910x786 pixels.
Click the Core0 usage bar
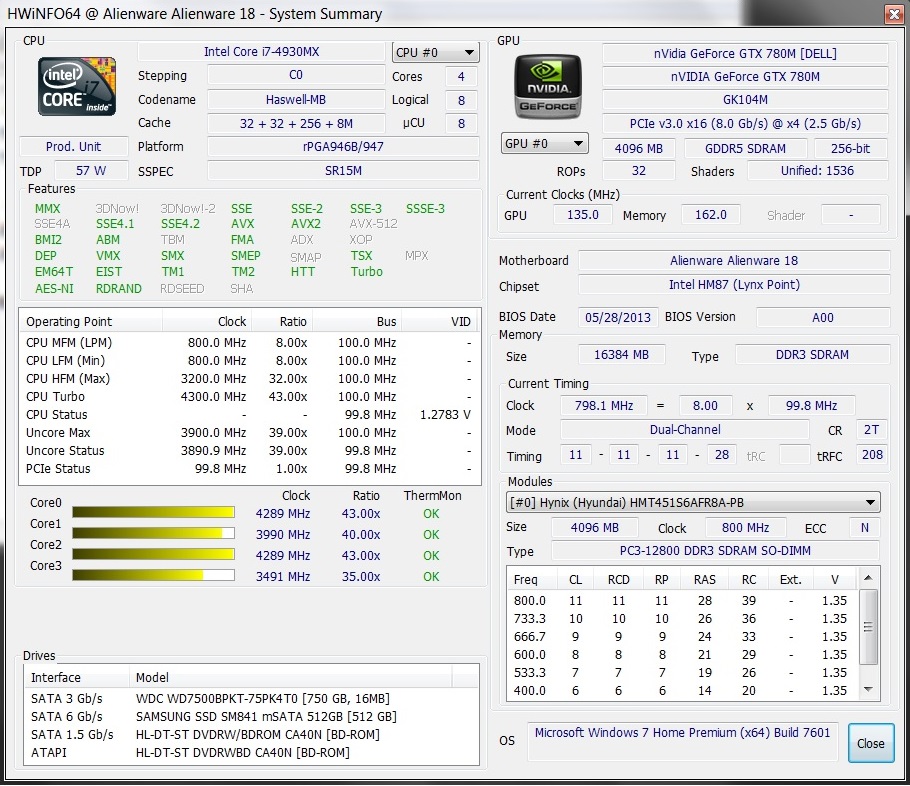pos(153,512)
